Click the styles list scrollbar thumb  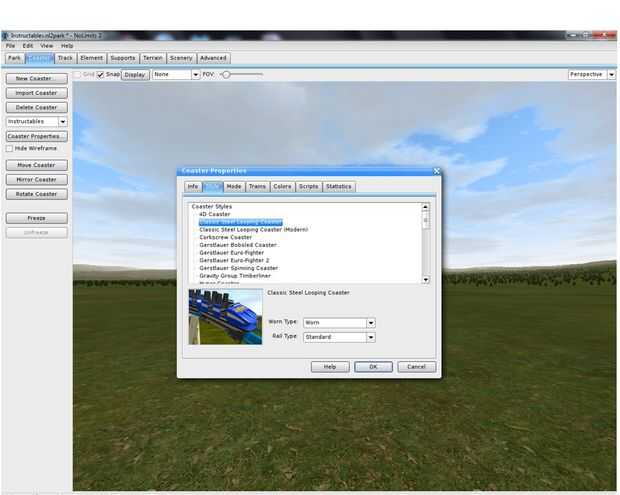click(x=425, y=220)
